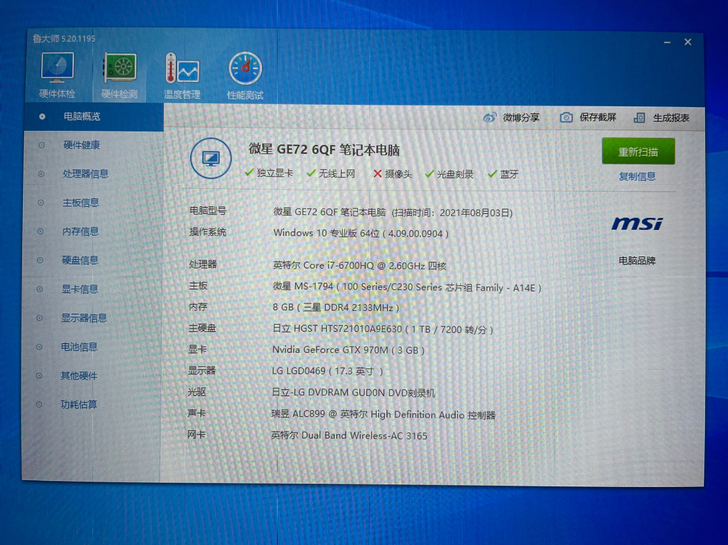Click the 电脑型号 value row text
728x545 pixels.
(393, 212)
